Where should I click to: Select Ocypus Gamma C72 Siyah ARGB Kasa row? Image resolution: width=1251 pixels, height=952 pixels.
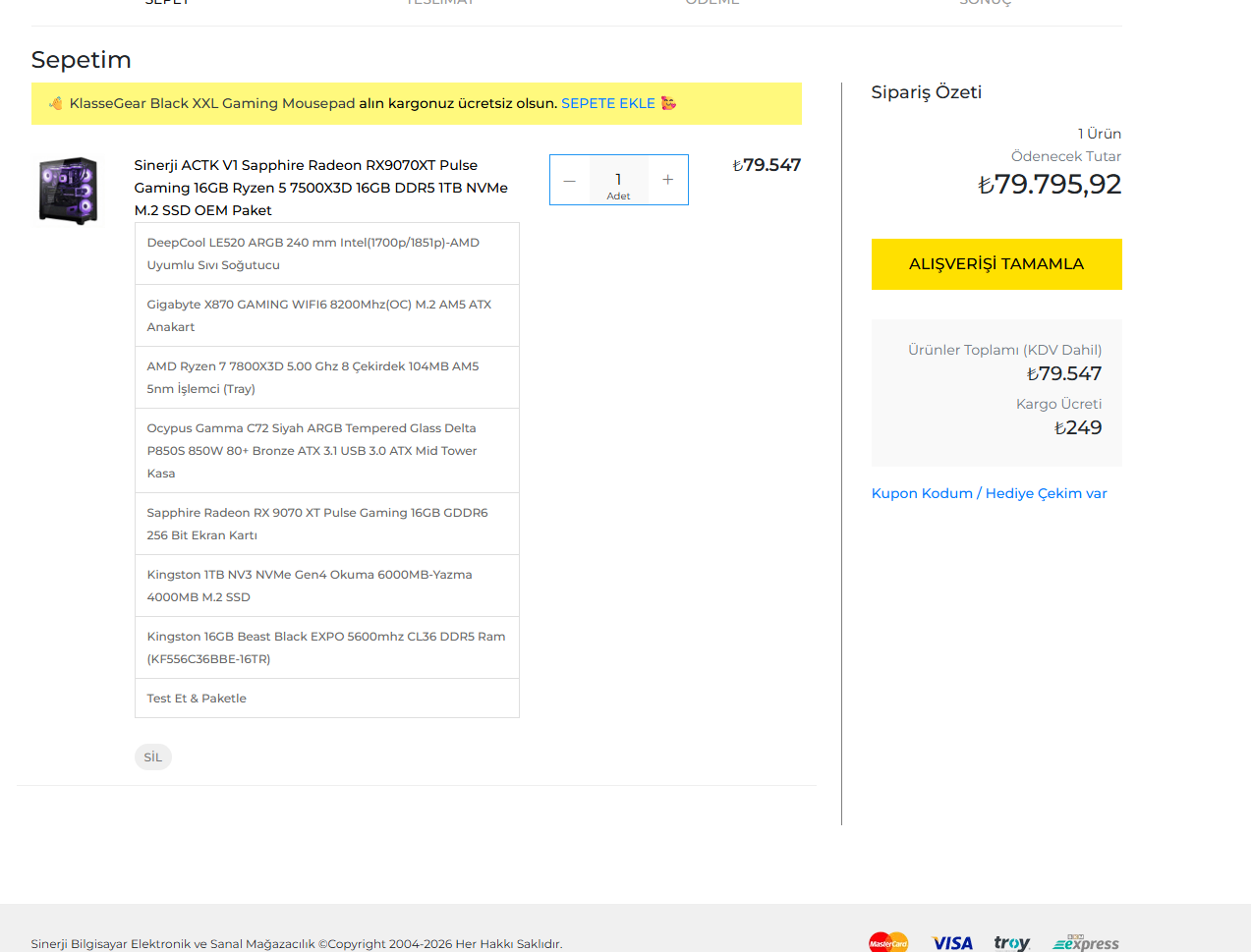click(327, 451)
